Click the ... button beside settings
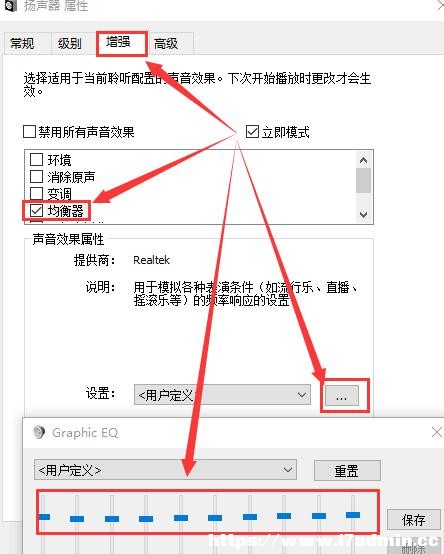Image resolution: width=444 pixels, height=554 pixels. pyautogui.click(x=342, y=396)
